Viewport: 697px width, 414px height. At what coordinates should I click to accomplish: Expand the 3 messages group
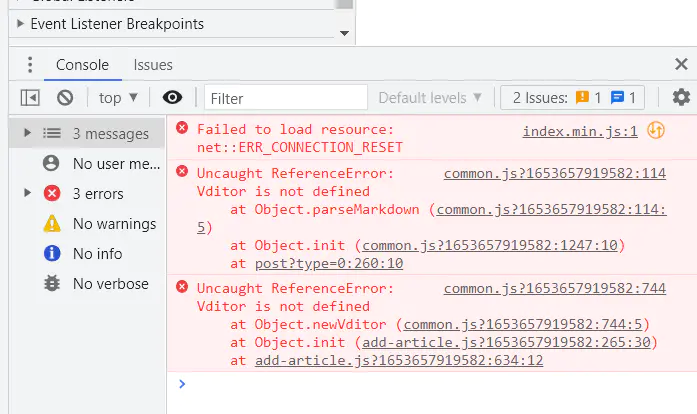pos(27,133)
